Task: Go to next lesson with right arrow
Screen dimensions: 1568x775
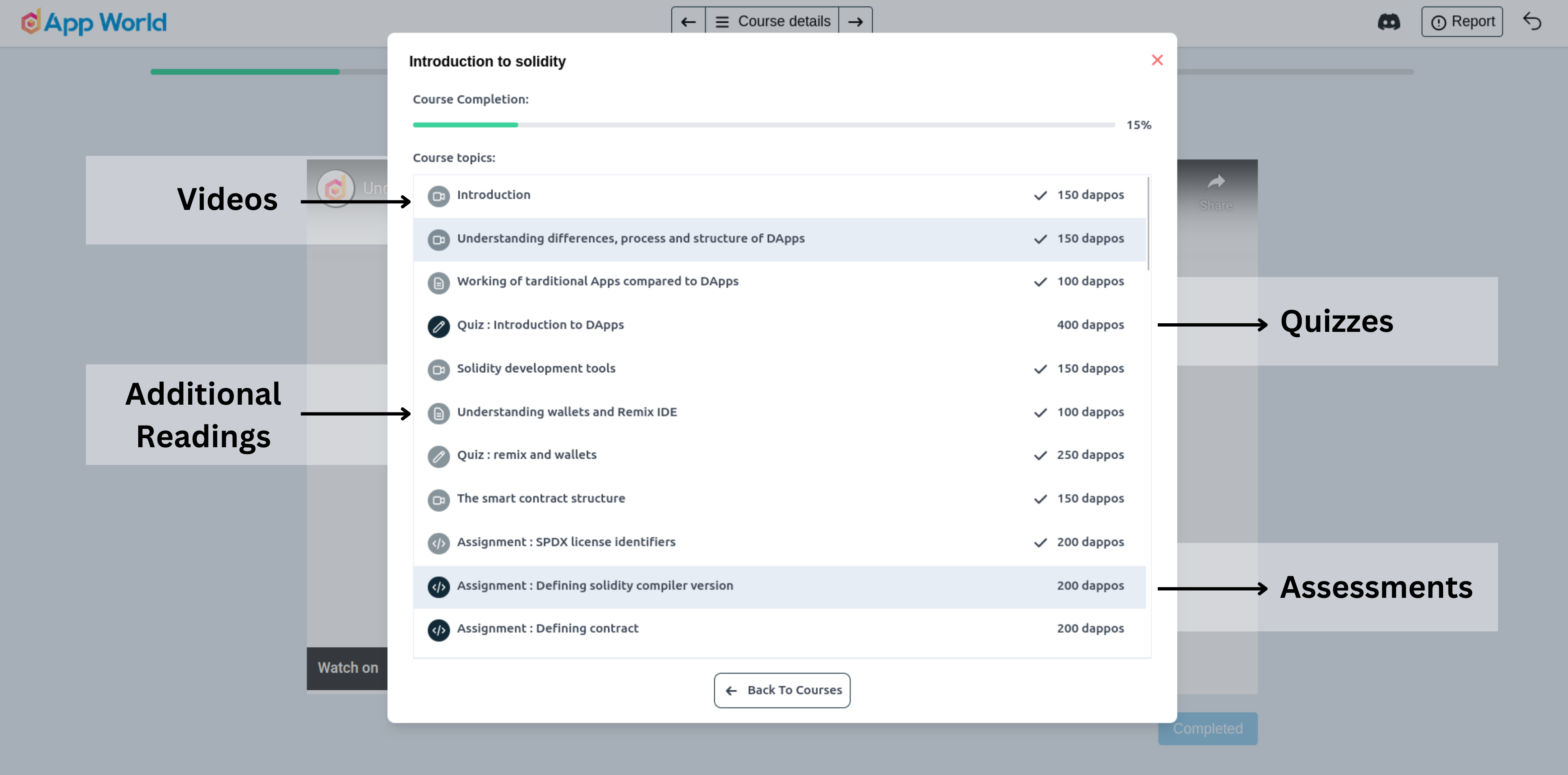Action: coord(855,22)
